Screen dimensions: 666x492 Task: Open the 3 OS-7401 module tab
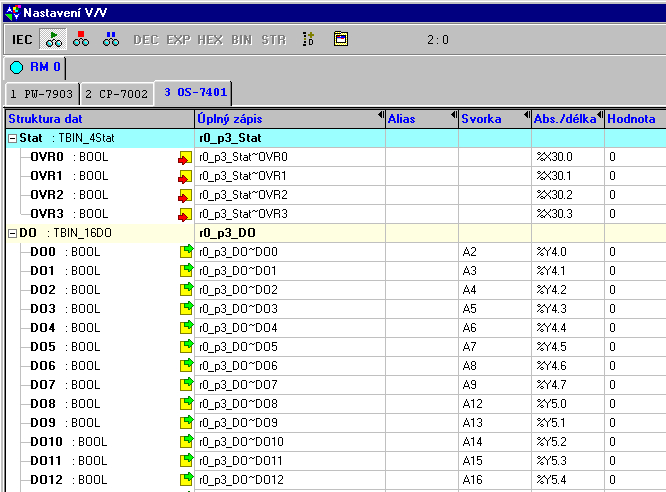coord(193,92)
